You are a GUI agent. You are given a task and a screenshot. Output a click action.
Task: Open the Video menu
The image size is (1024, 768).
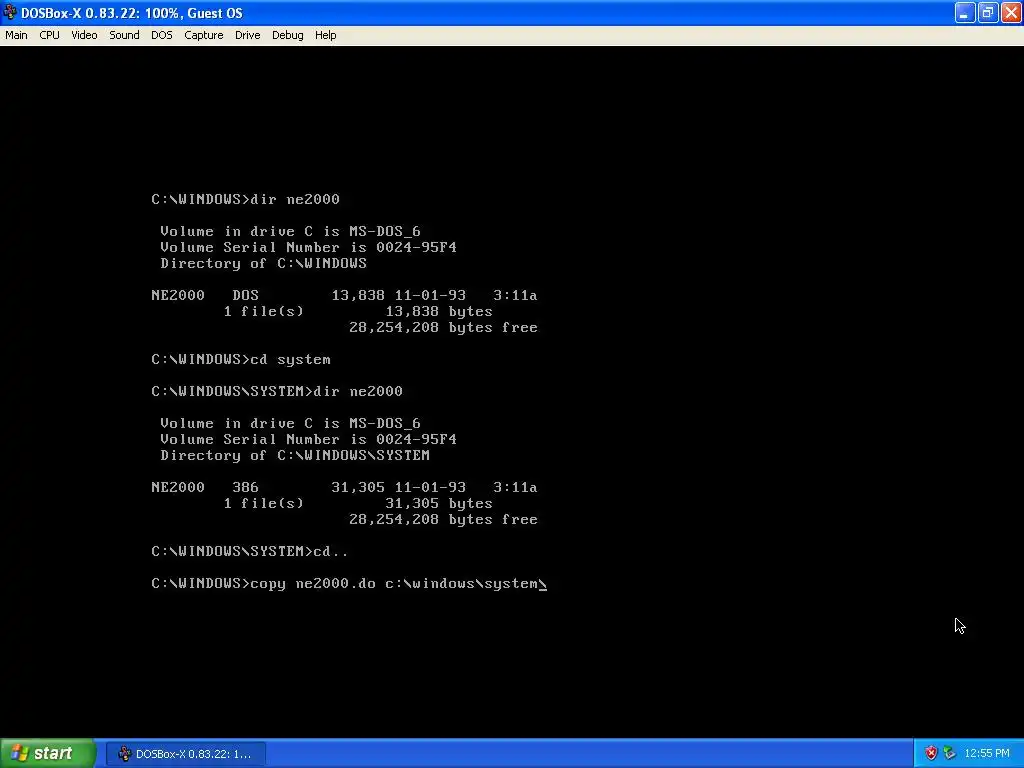[x=84, y=35]
